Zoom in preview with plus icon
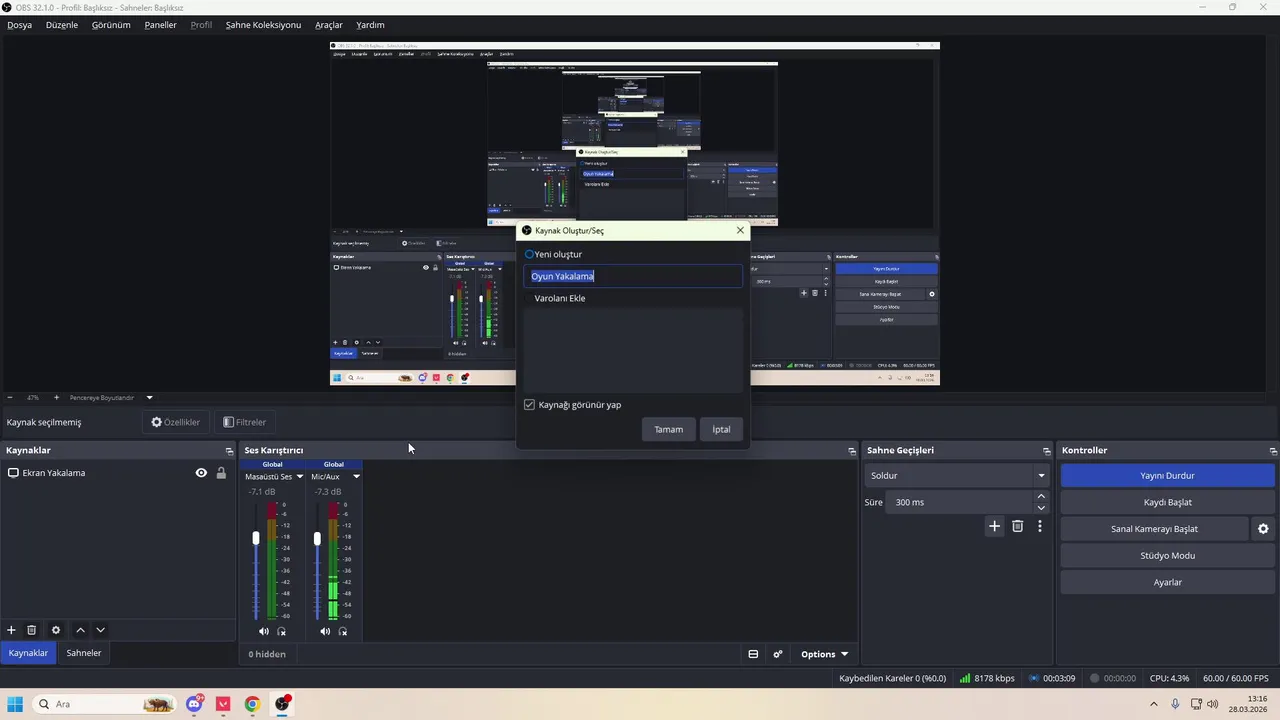Image resolution: width=1280 pixels, height=720 pixels. pyautogui.click(x=56, y=397)
